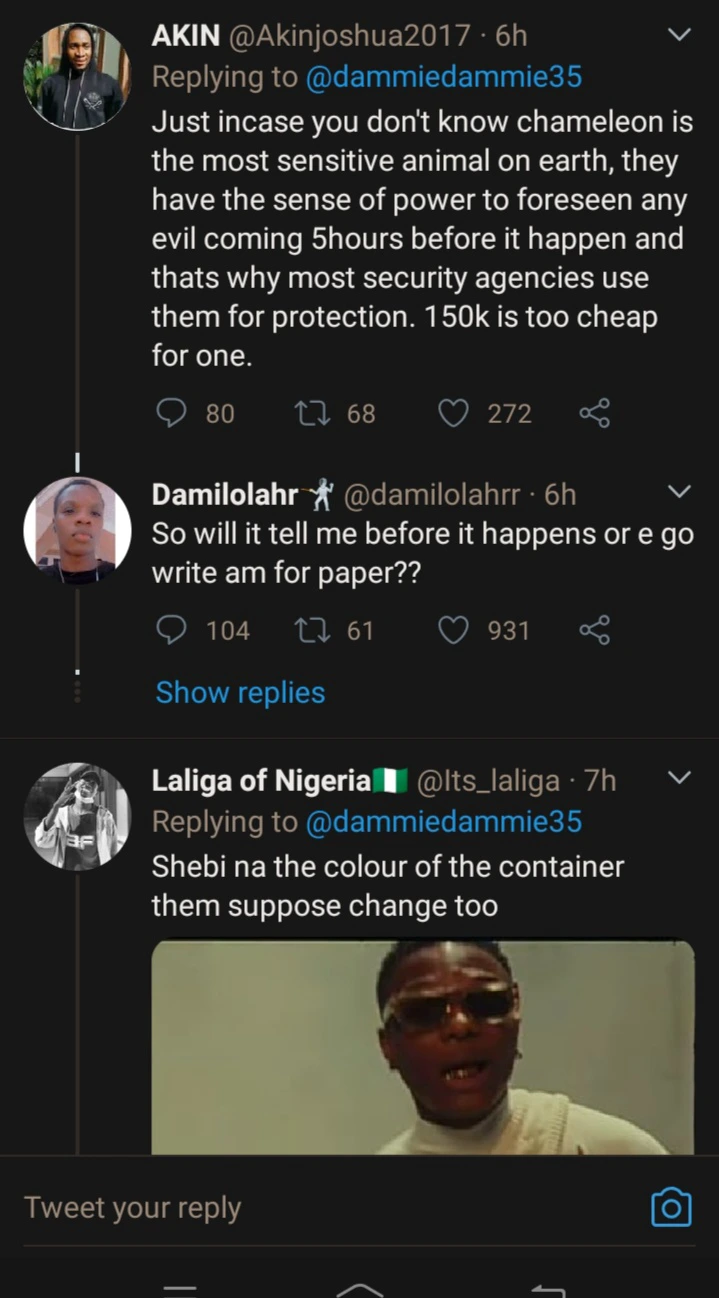This screenshot has width=719, height=1298.
Task: Open Damilolahr's profile picture
Action: 77,531
